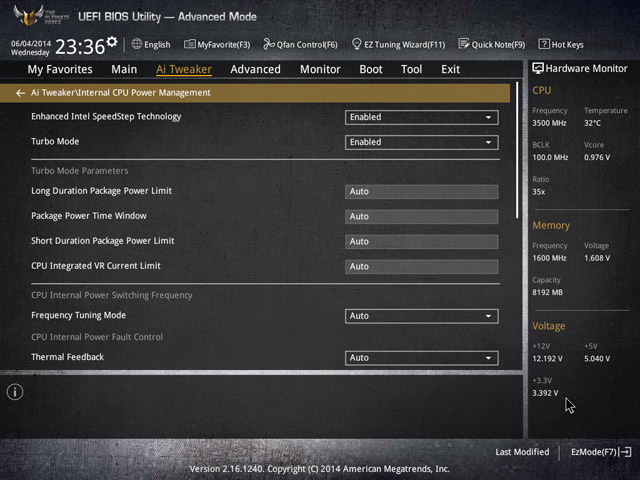The height and width of the screenshot is (480, 640).
Task: Click the settings gear next to the clock
Action: [x=112, y=42]
